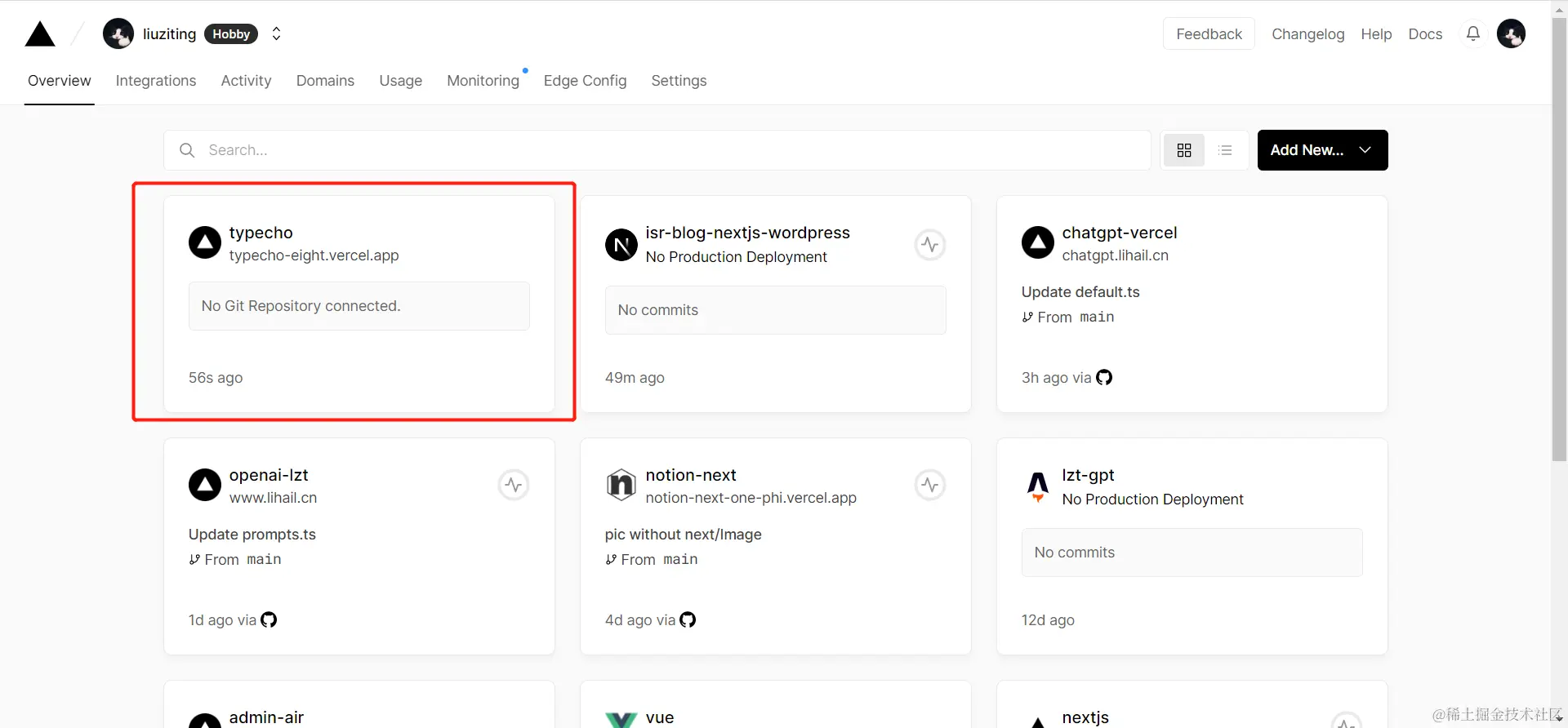Image resolution: width=1568 pixels, height=728 pixels.
Task: Click 56s ago on typecho card
Action: coord(216,378)
